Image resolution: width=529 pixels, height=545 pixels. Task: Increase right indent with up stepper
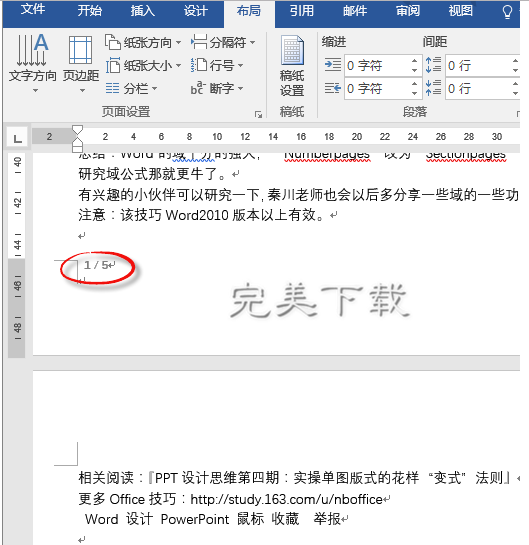[x=414, y=84]
